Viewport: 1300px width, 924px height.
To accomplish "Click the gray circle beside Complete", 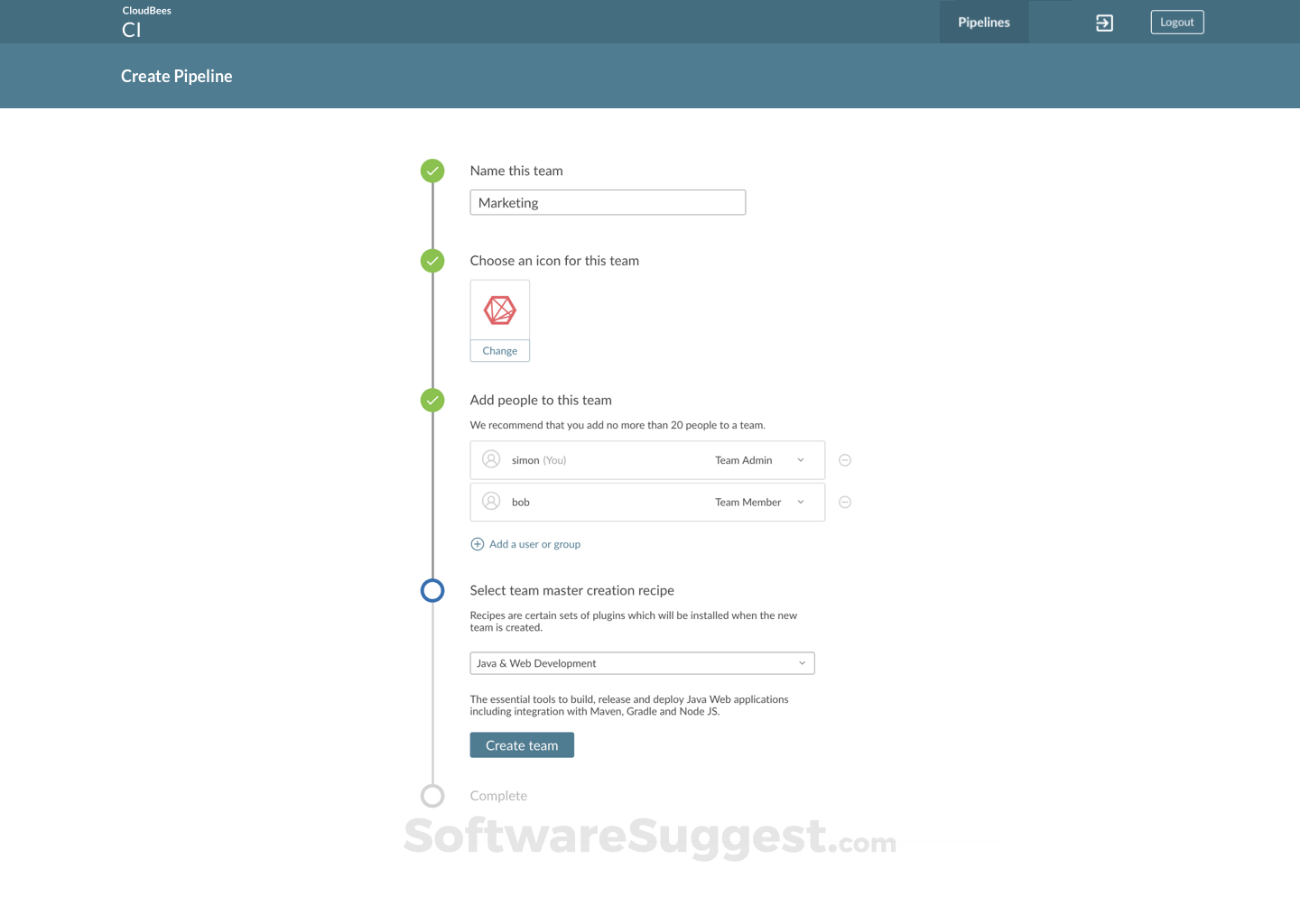I will click(432, 795).
